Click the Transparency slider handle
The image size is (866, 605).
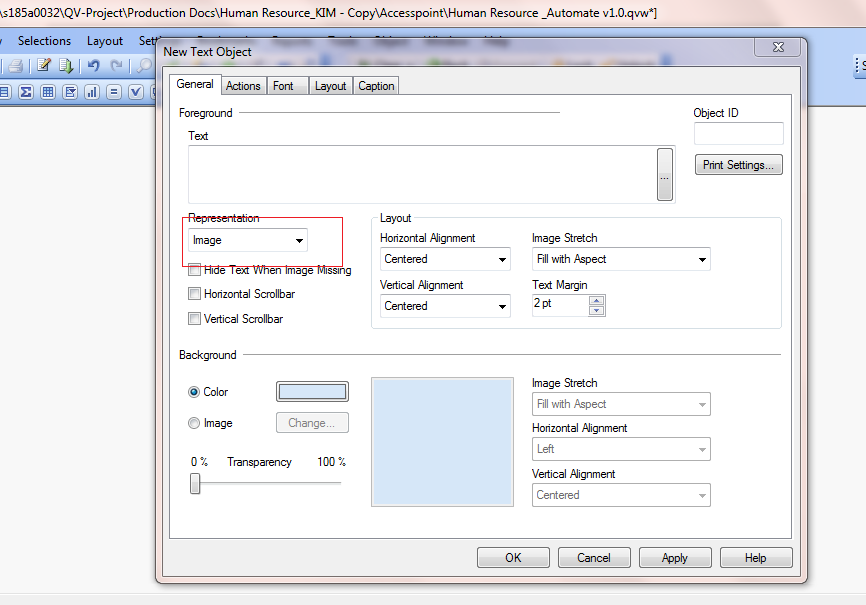pos(195,483)
